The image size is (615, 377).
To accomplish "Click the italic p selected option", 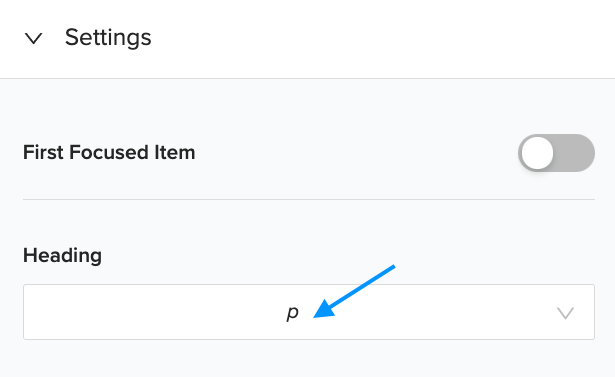I will [x=293, y=313].
